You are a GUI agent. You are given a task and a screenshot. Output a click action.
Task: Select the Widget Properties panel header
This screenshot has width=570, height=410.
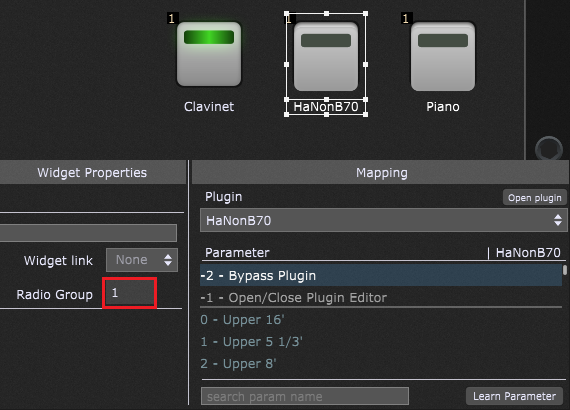coord(92,172)
